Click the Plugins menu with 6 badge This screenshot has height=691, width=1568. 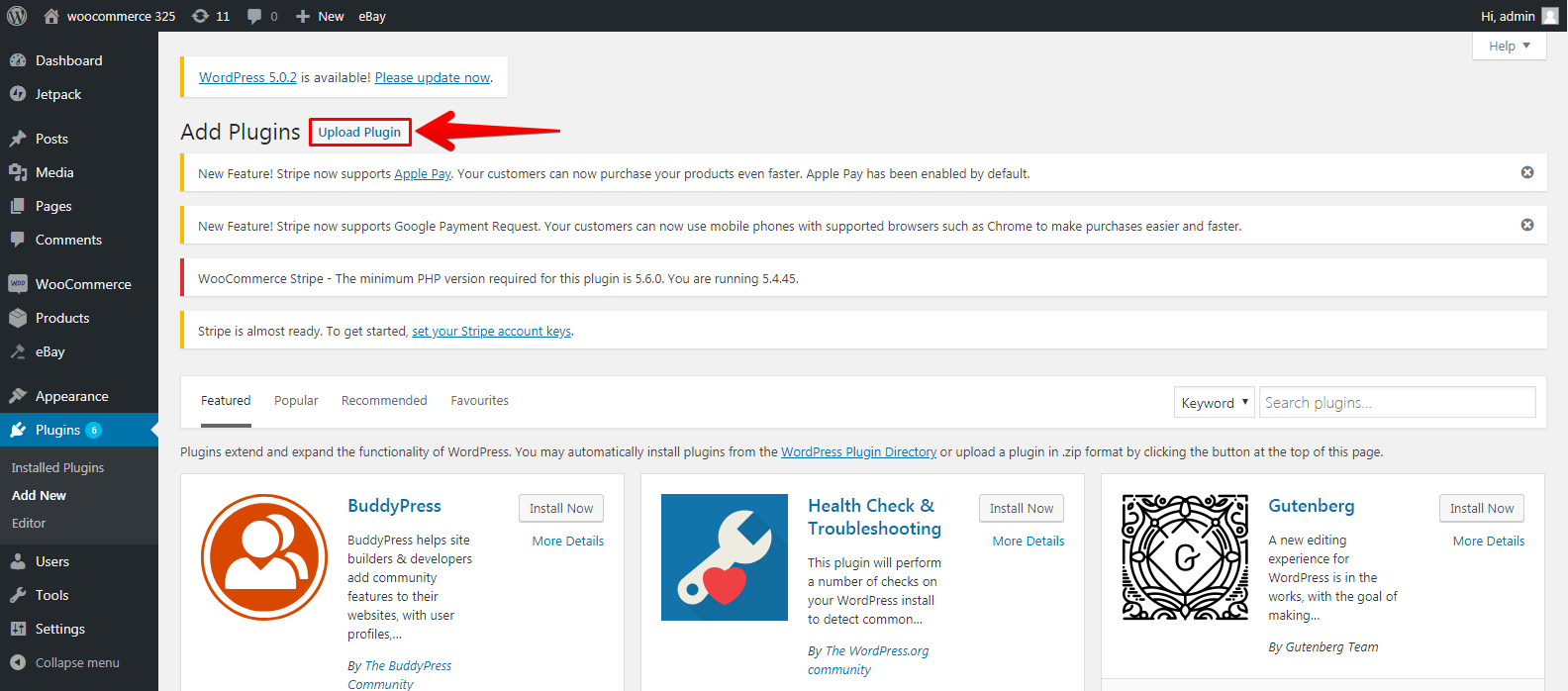click(x=79, y=430)
